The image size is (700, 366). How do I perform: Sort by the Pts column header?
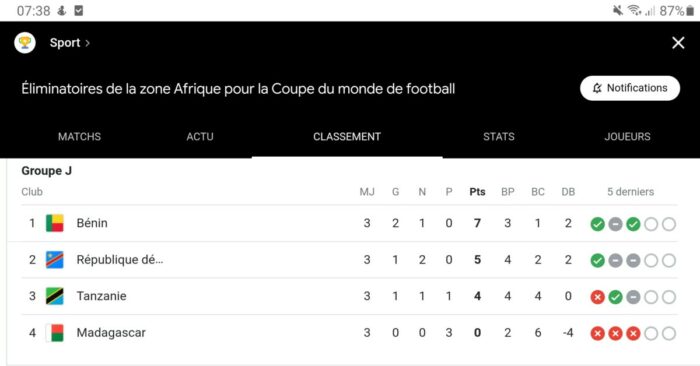coord(477,192)
